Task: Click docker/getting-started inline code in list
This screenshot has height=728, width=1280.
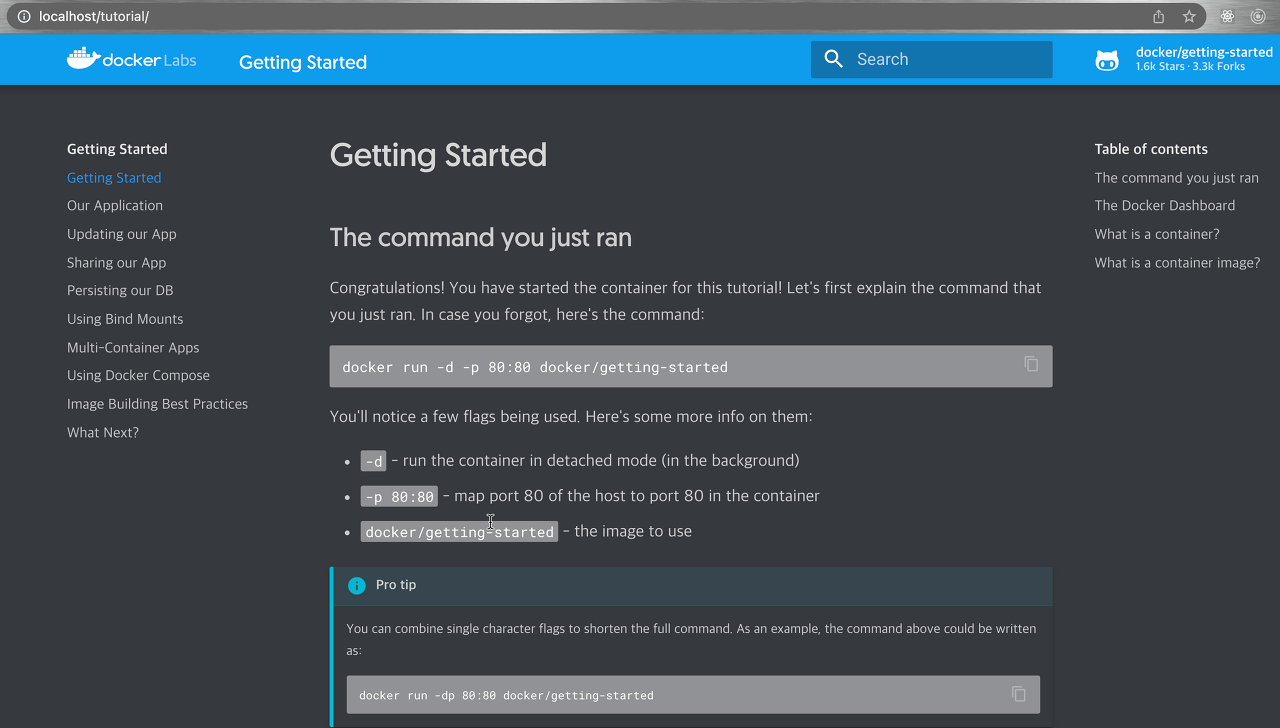Action: (x=459, y=532)
